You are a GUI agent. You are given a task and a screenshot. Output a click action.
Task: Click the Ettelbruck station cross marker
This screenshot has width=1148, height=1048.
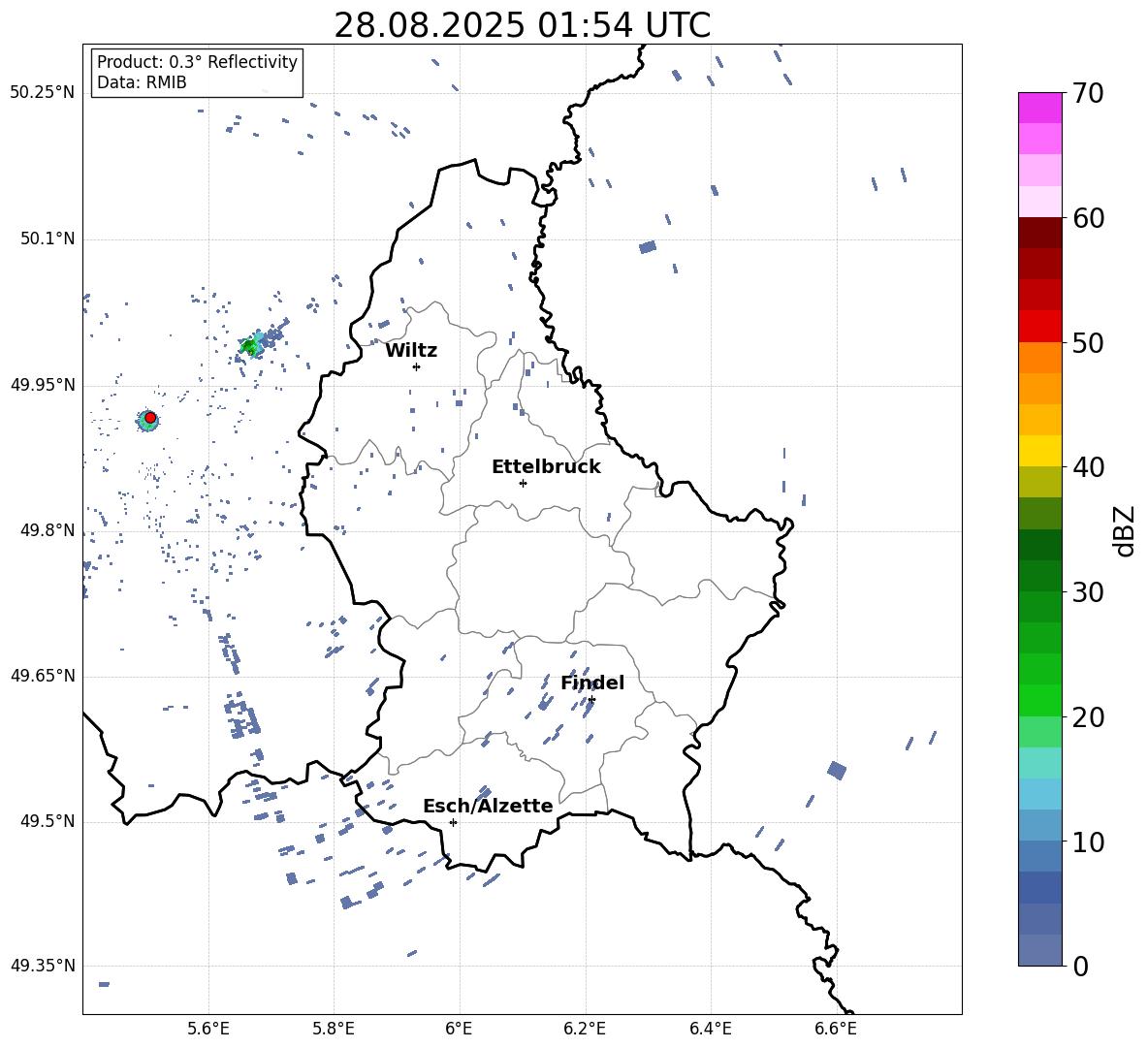coord(523,483)
